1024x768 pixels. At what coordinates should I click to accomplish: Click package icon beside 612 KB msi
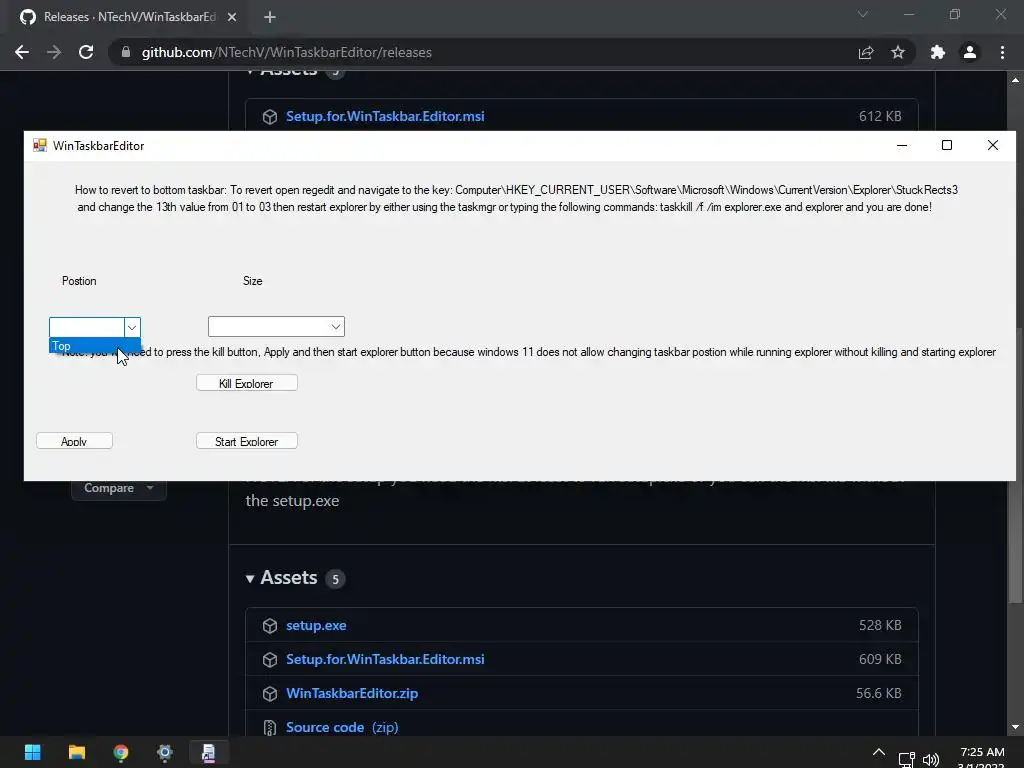[270, 117]
